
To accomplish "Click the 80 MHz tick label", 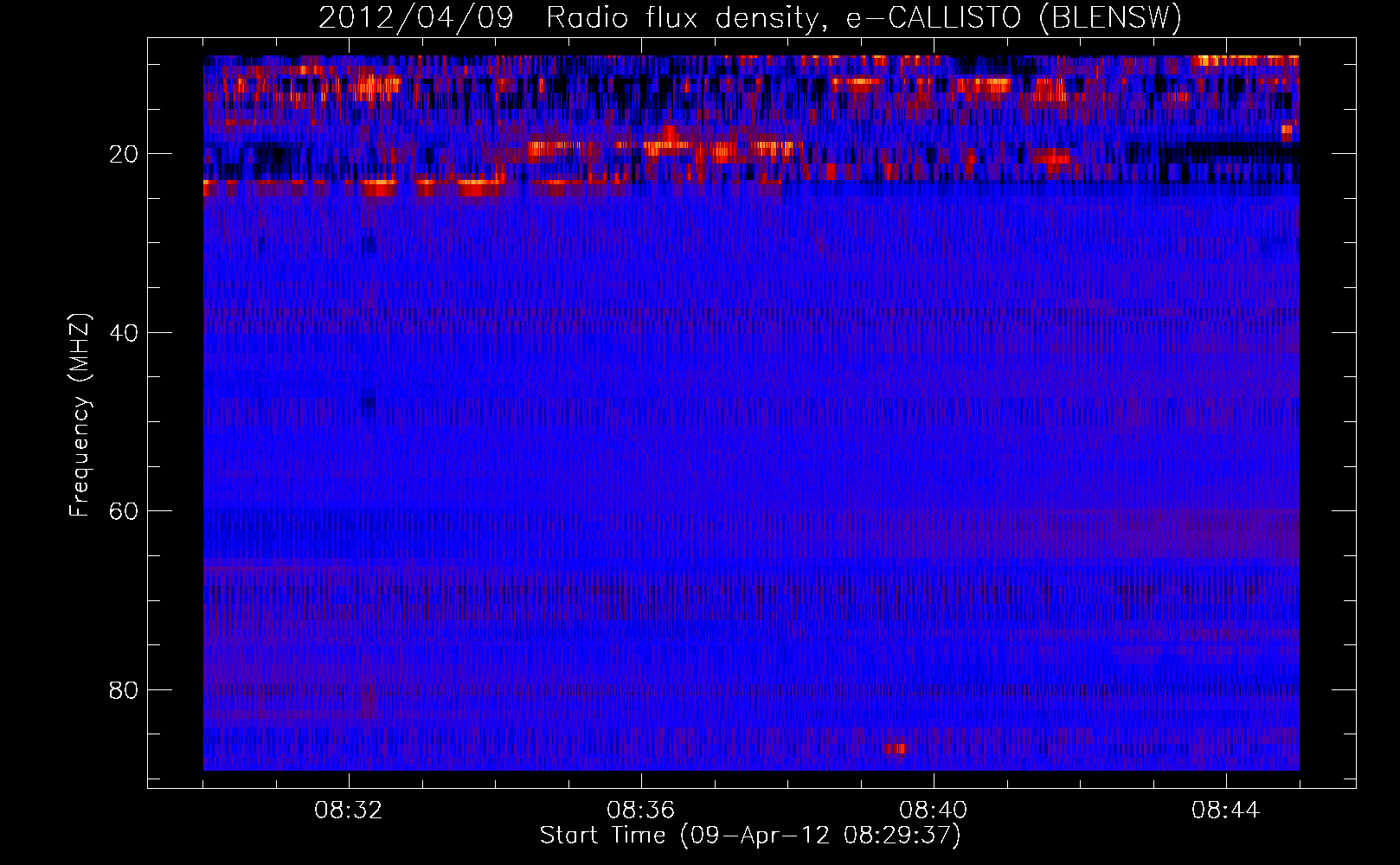I will [125, 690].
